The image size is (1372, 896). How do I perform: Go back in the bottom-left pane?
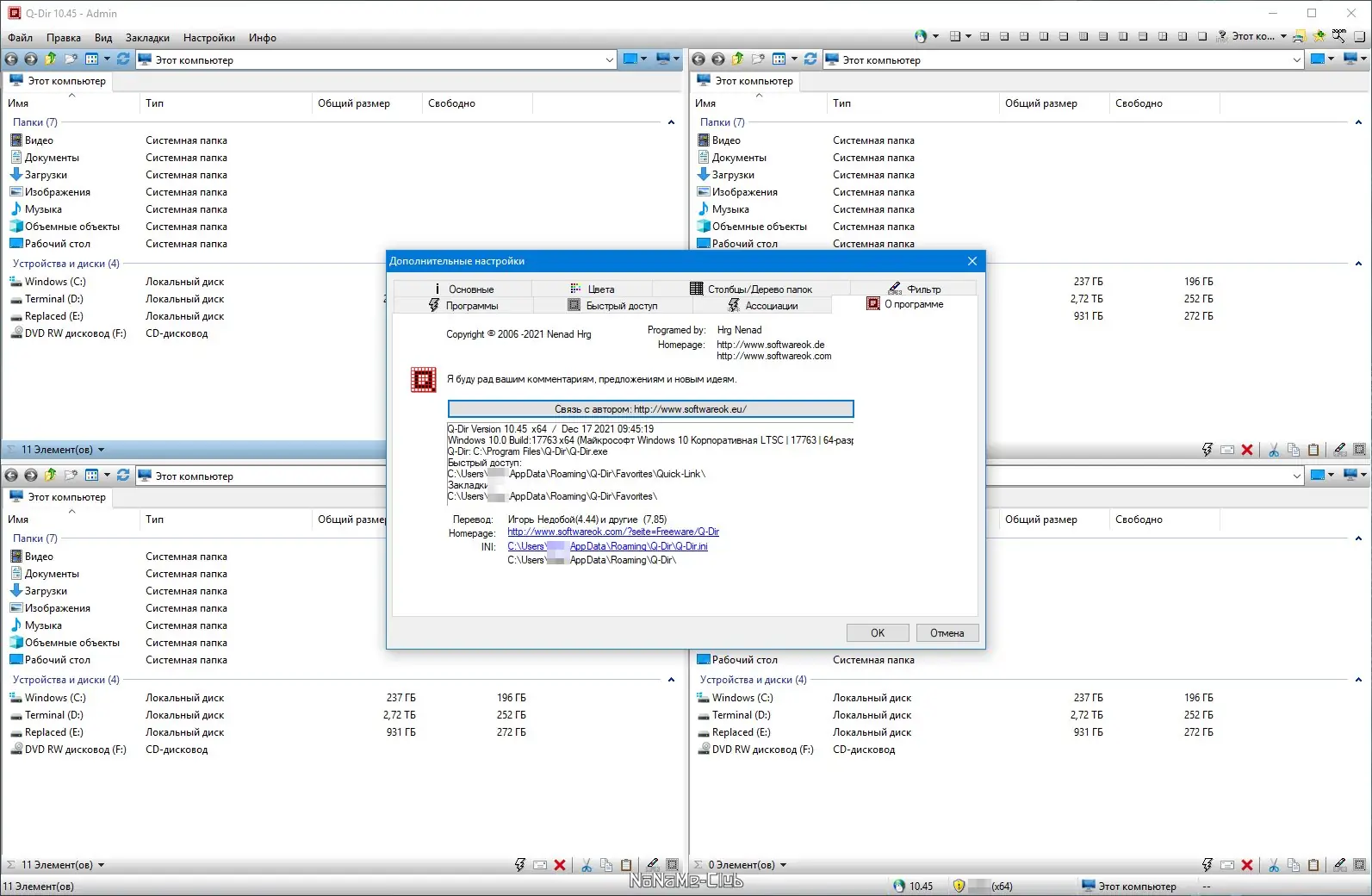[x=11, y=476]
